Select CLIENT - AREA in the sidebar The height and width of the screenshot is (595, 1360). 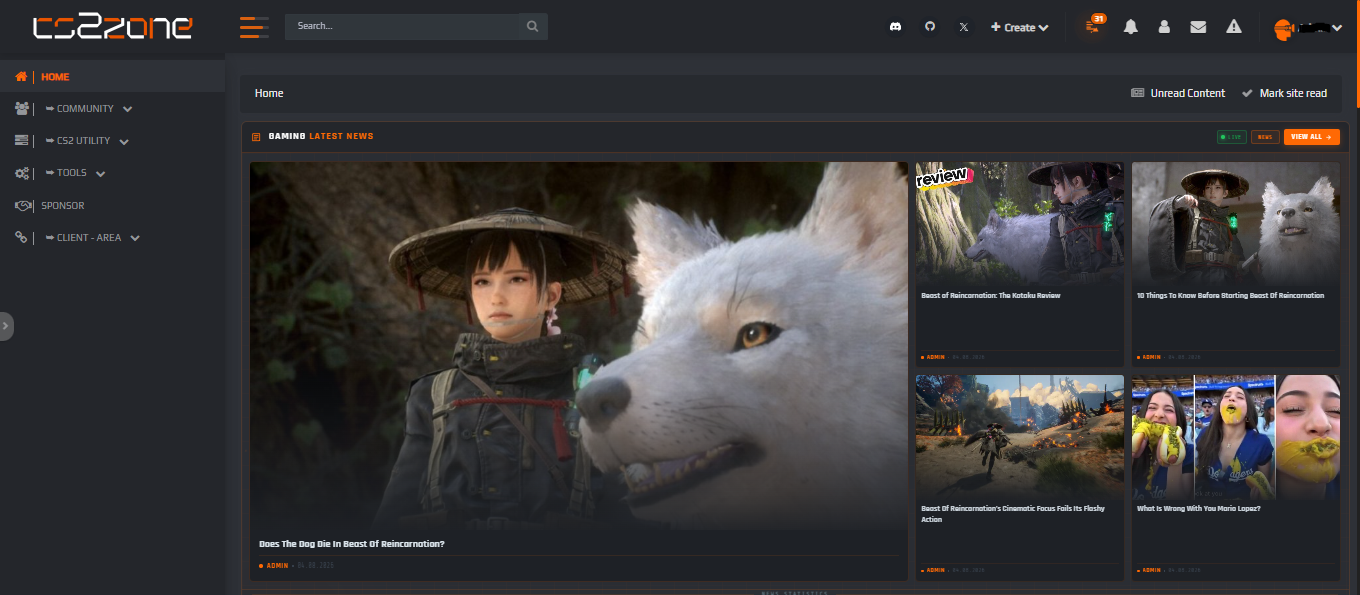pyautogui.click(x=89, y=237)
